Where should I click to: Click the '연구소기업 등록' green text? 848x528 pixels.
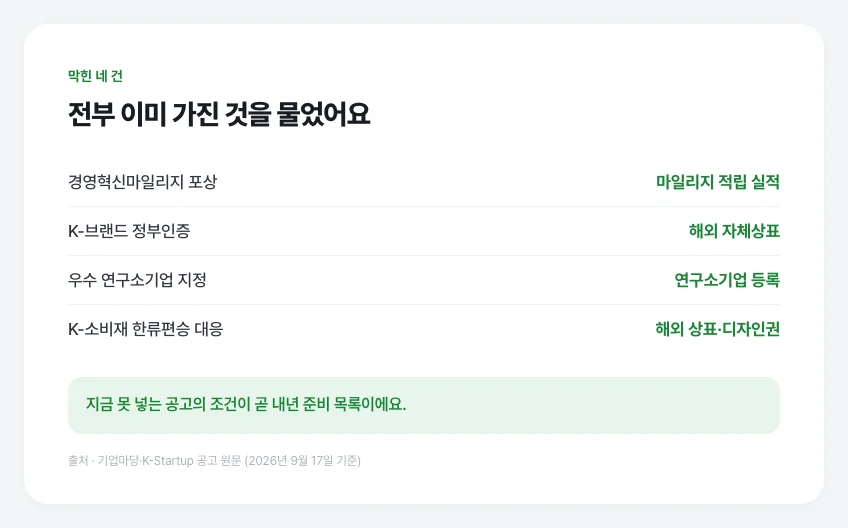click(x=727, y=280)
